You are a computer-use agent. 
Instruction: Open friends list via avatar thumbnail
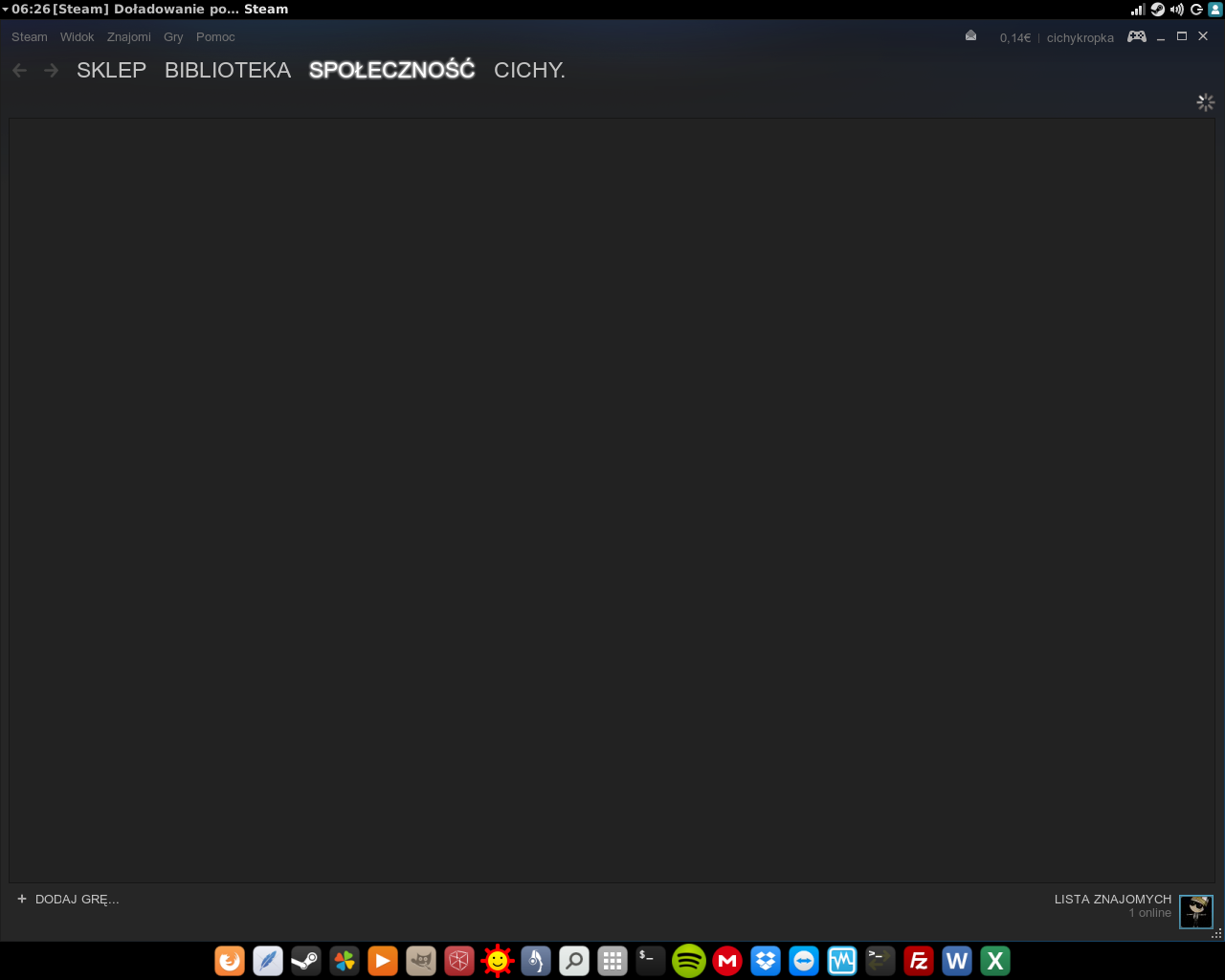(x=1196, y=911)
